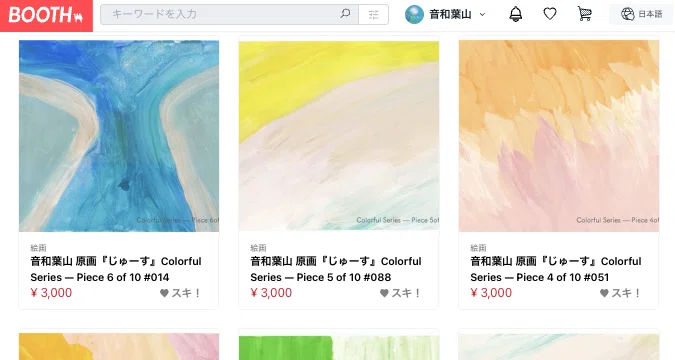Screen dimensions: 675x360
Task: Click ¥ 3,000 price on Piece 4 card
Action: 491,293
